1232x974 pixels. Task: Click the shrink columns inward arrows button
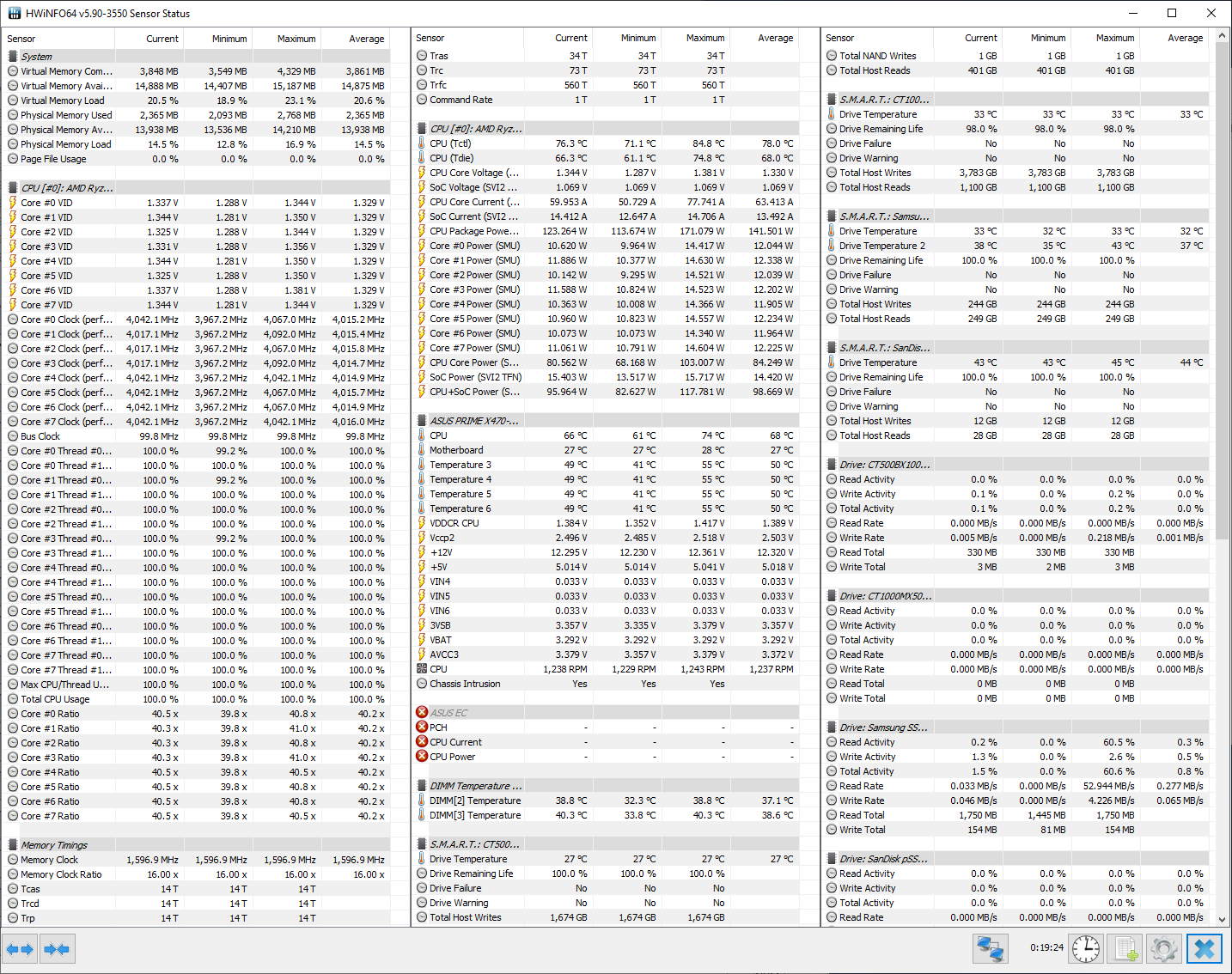pos(57,949)
